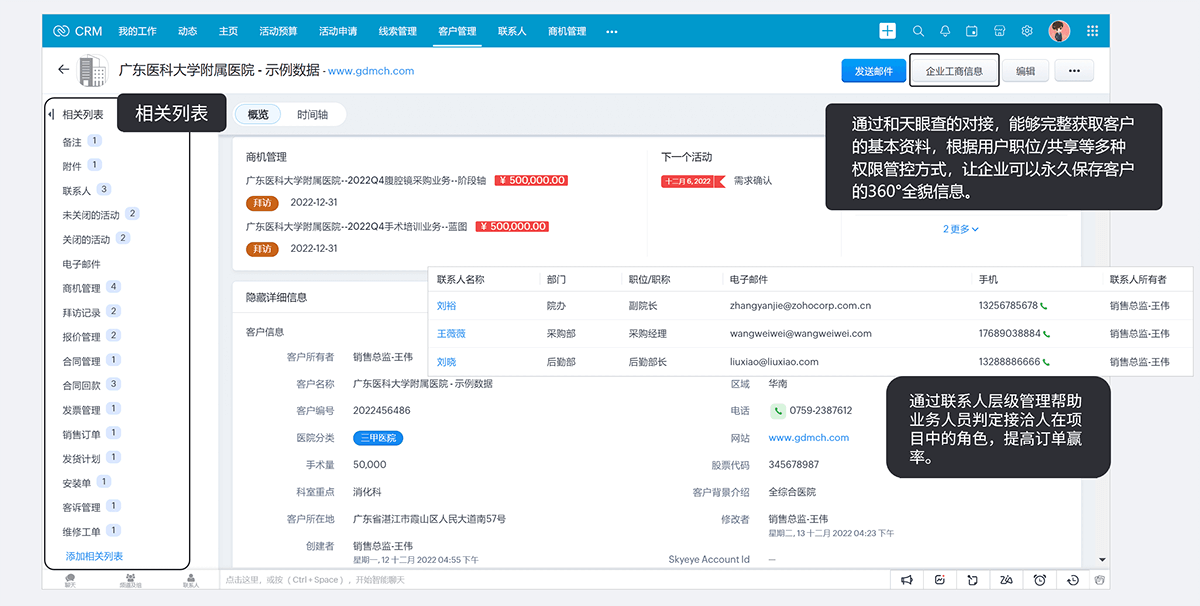The height and width of the screenshot is (606, 1200).
Task: Open contact link 刘晓
Action: click(x=446, y=362)
